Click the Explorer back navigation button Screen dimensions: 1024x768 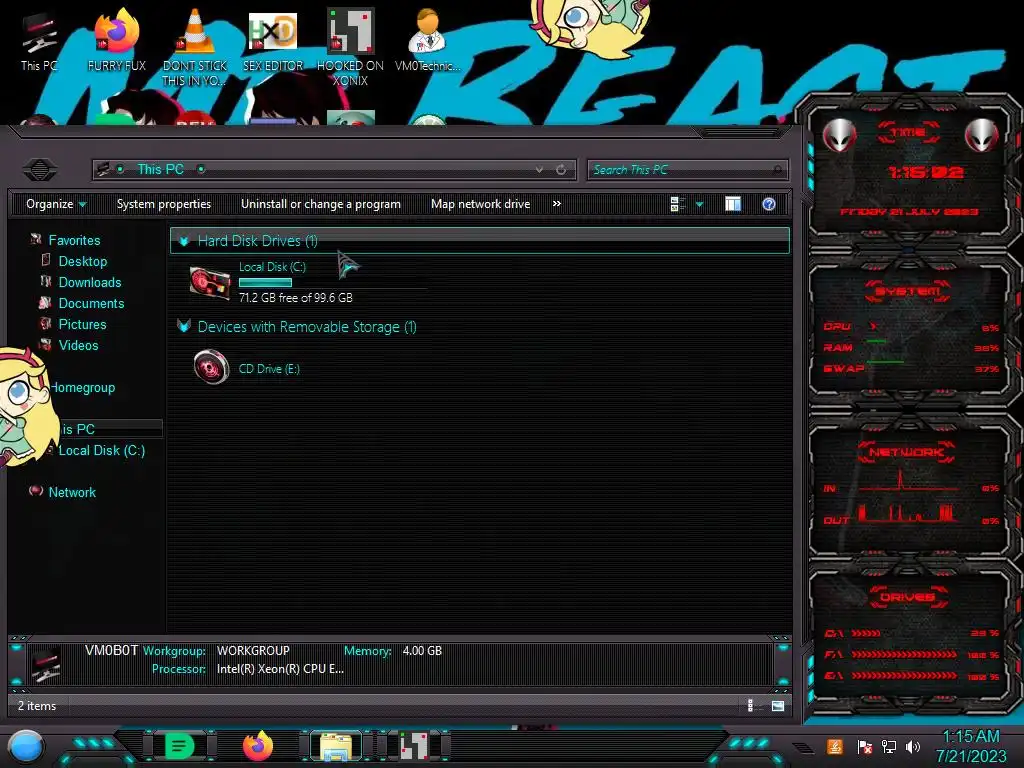40,170
